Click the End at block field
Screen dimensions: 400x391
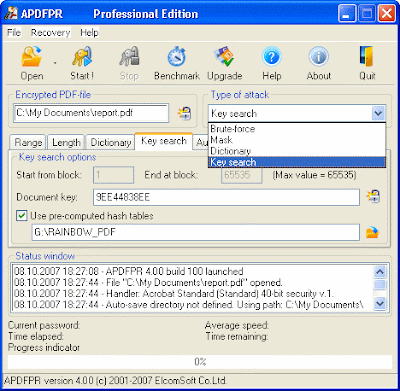tap(242, 175)
